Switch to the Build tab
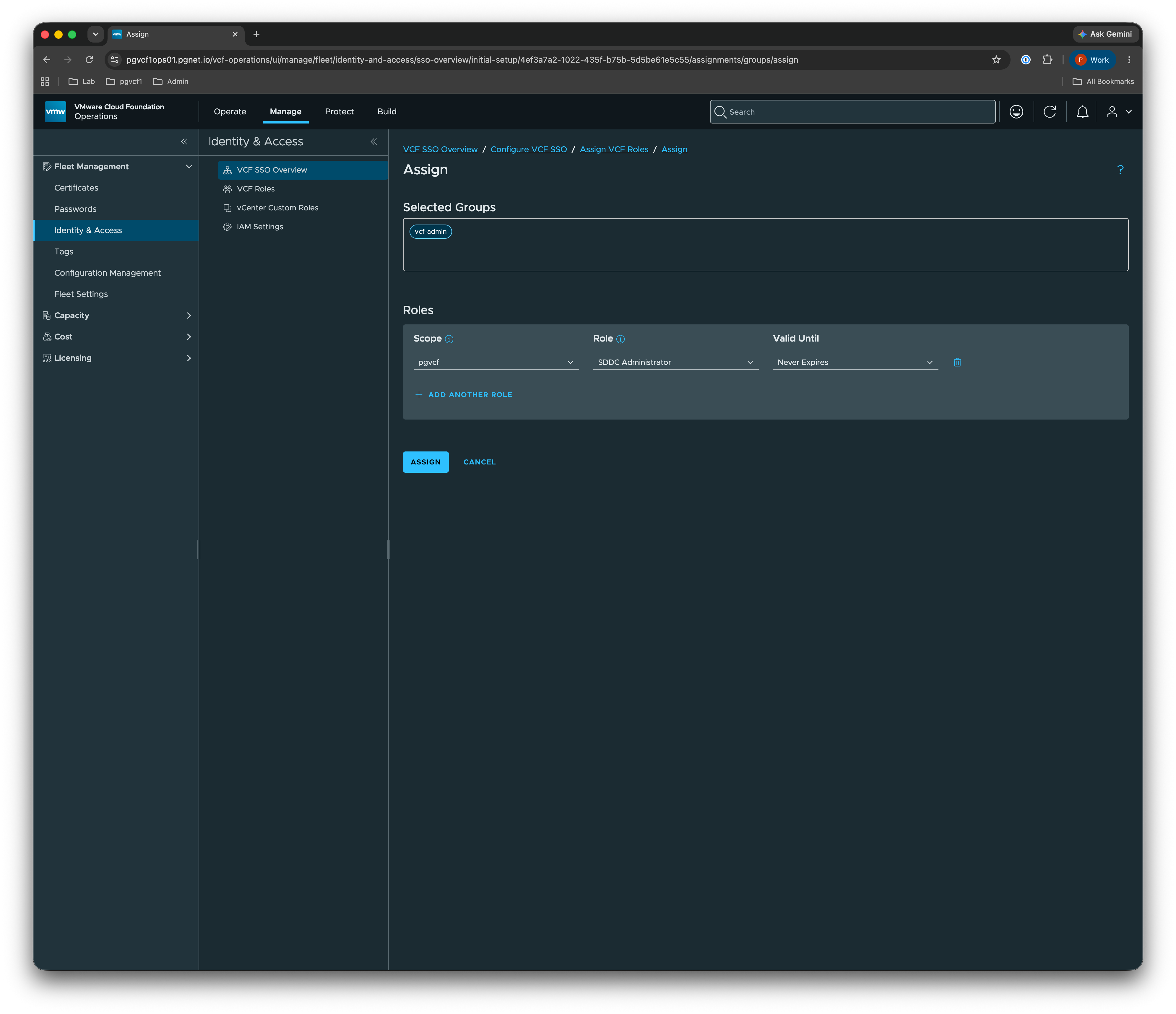 coord(387,112)
